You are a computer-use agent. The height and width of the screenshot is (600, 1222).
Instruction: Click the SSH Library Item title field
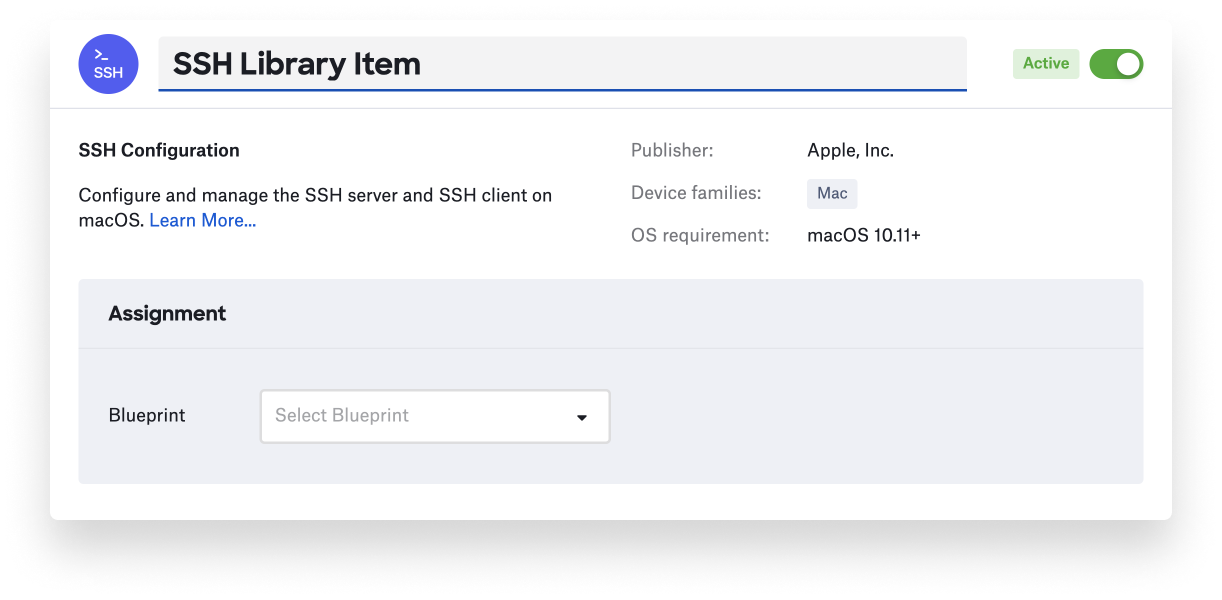point(562,63)
